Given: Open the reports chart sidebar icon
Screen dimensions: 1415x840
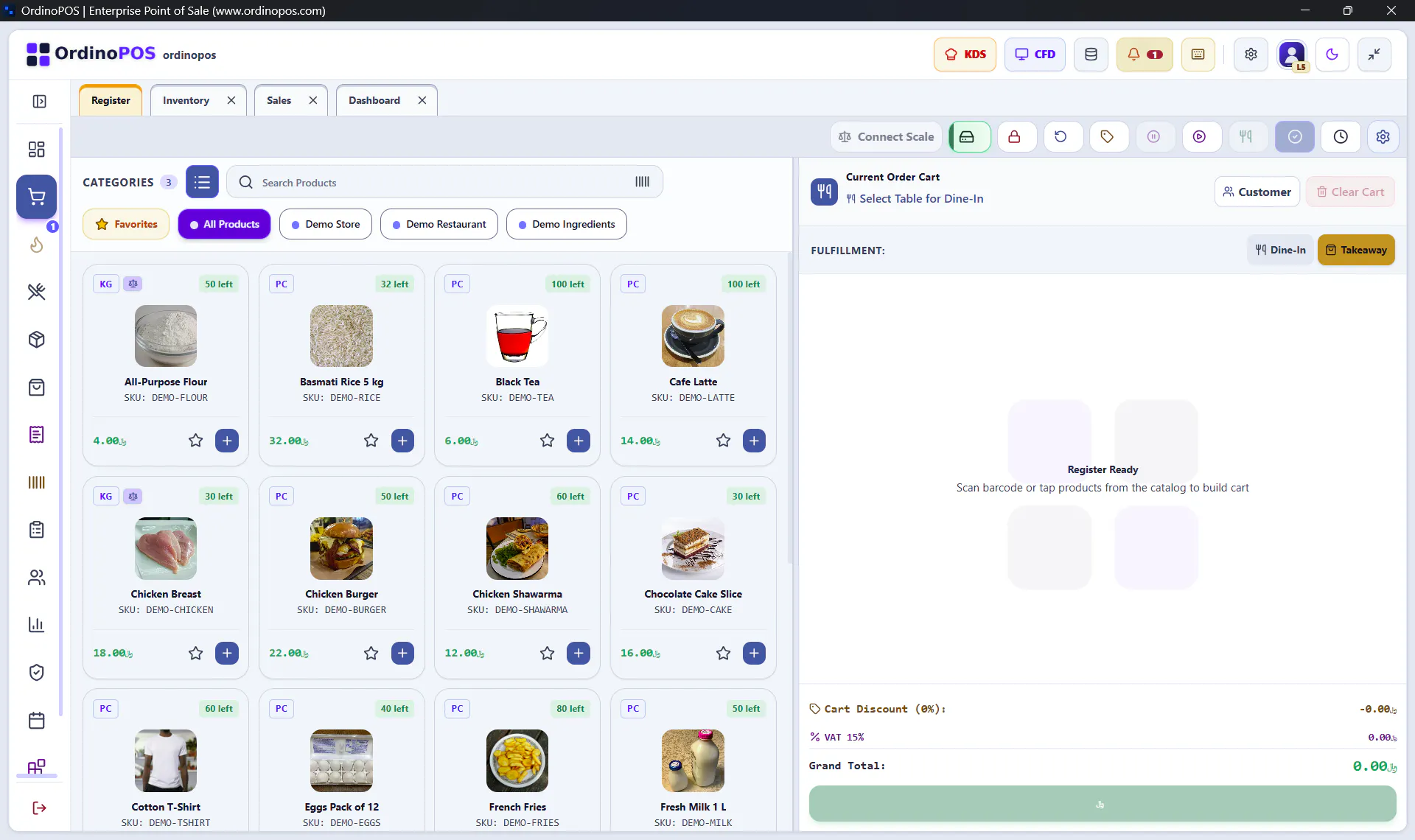Looking at the screenshot, I should point(37,625).
